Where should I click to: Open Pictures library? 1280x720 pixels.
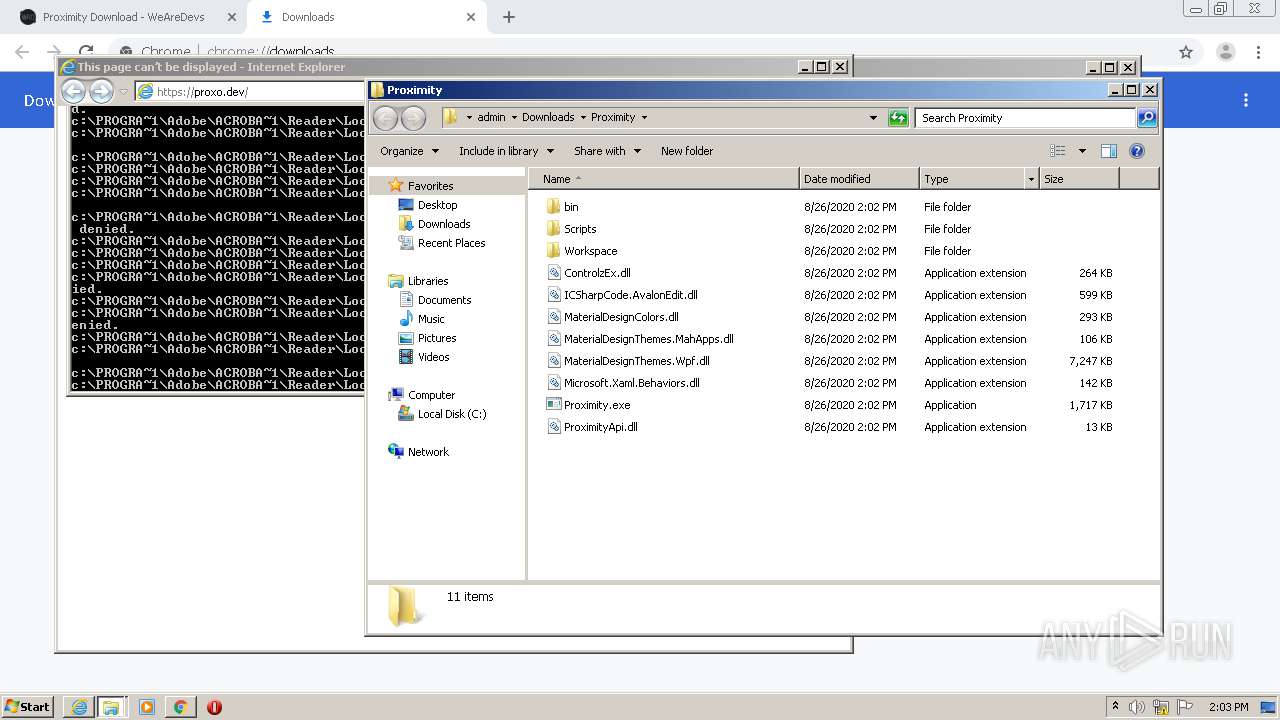click(x=437, y=338)
